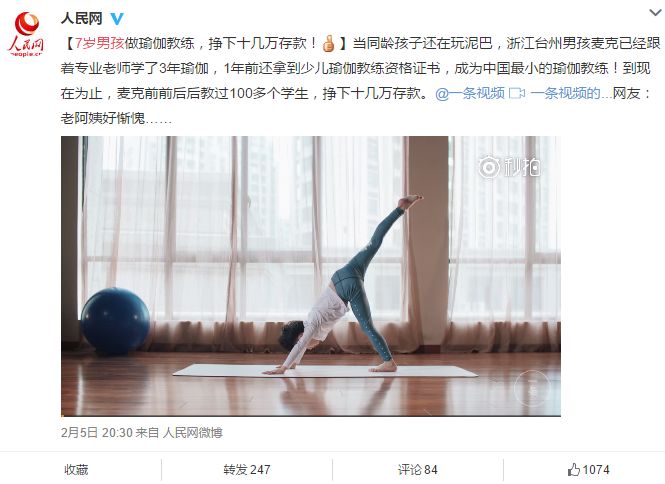665x484 pixels.
Task: Click the thumbs-up emoji in post text
Action: coord(329,43)
